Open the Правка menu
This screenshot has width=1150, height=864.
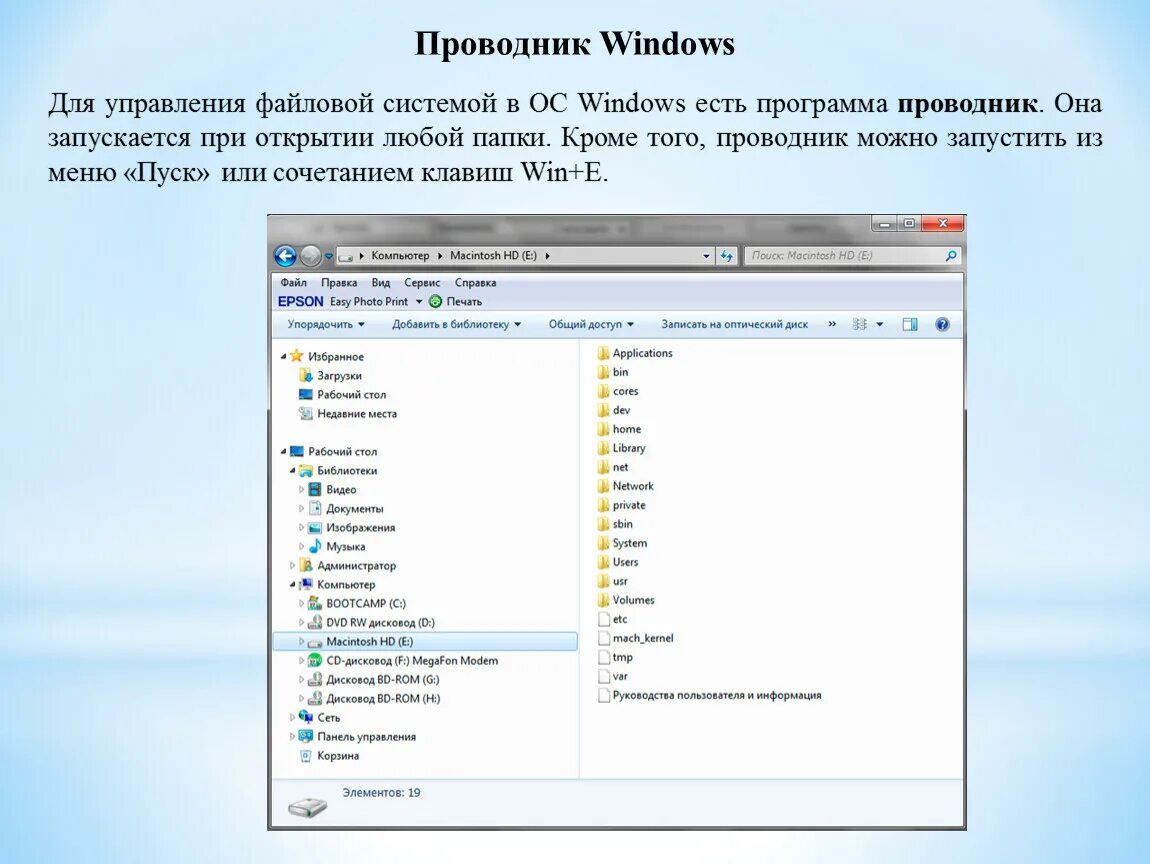click(339, 282)
